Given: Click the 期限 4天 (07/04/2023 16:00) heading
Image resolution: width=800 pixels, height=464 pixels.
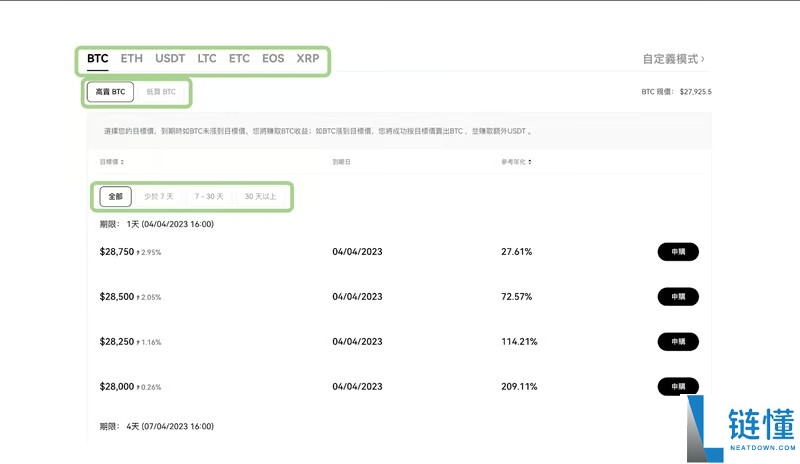Looking at the screenshot, I should 157,426.
